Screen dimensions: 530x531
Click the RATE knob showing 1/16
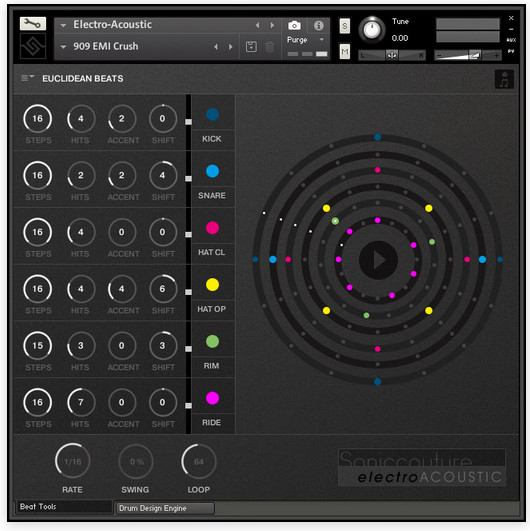pos(72,461)
